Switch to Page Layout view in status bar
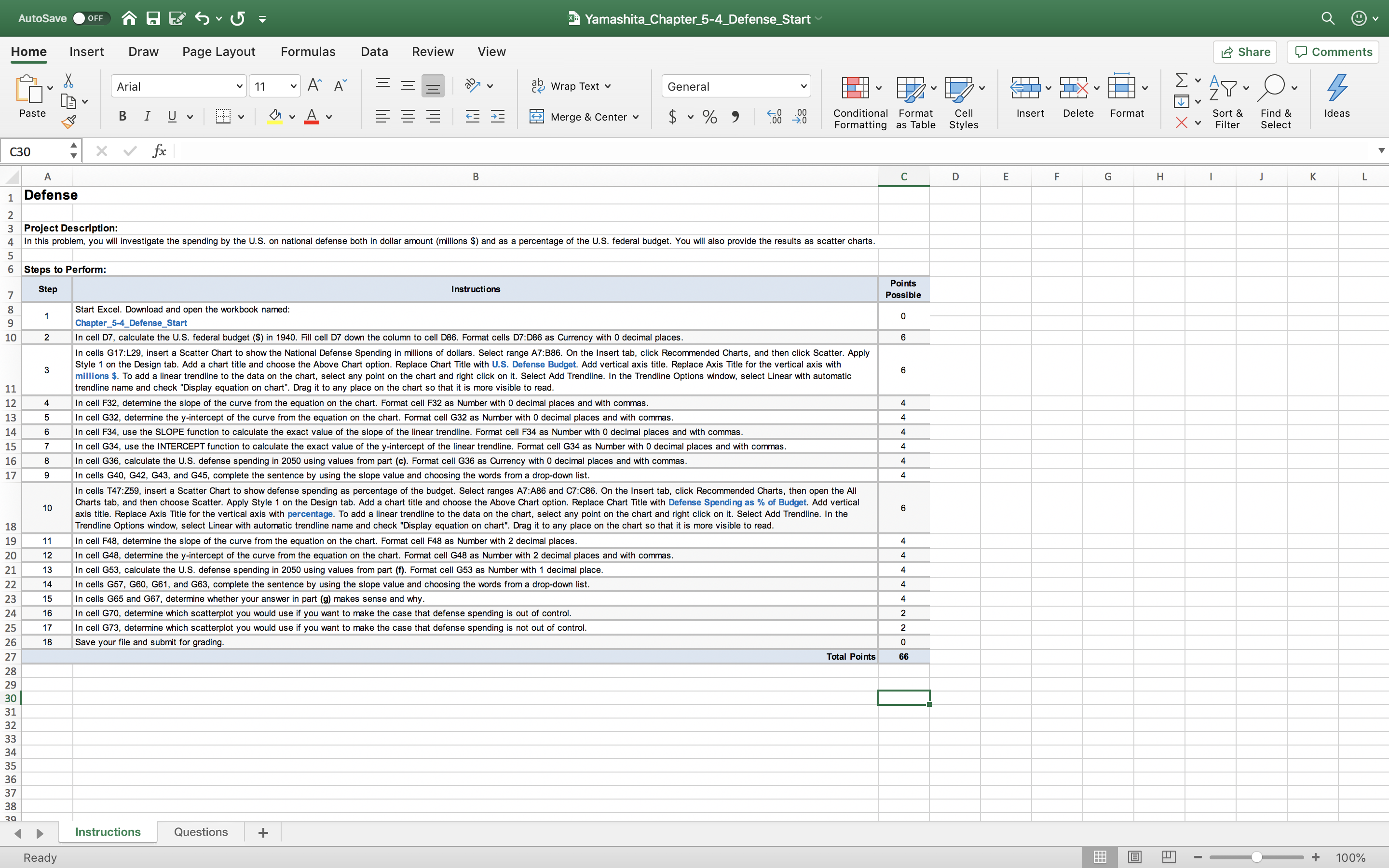 point(1134,856)
